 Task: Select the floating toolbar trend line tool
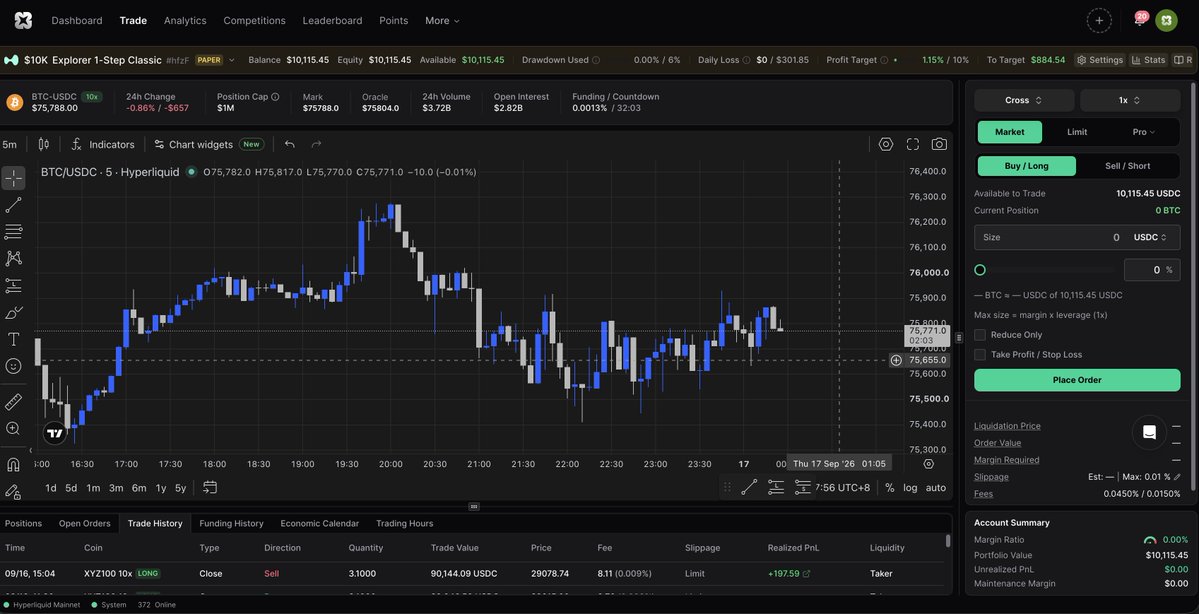[749, 487]
